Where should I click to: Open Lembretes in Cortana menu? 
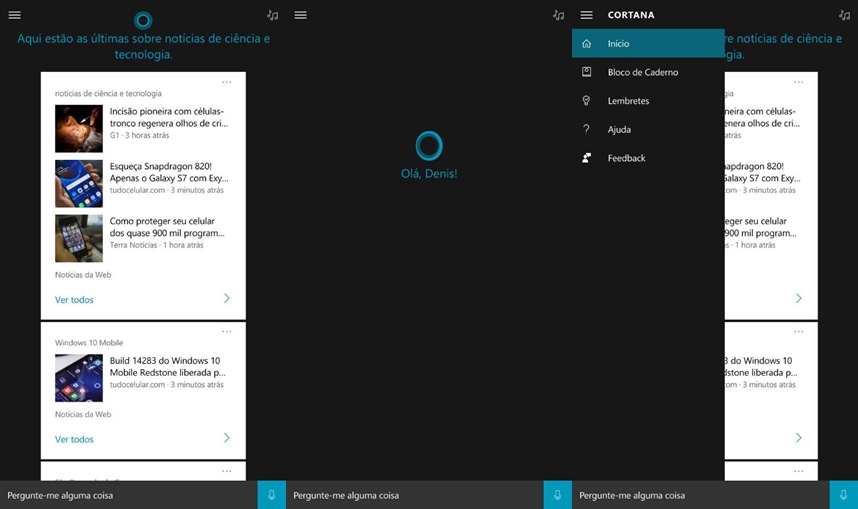648,101
